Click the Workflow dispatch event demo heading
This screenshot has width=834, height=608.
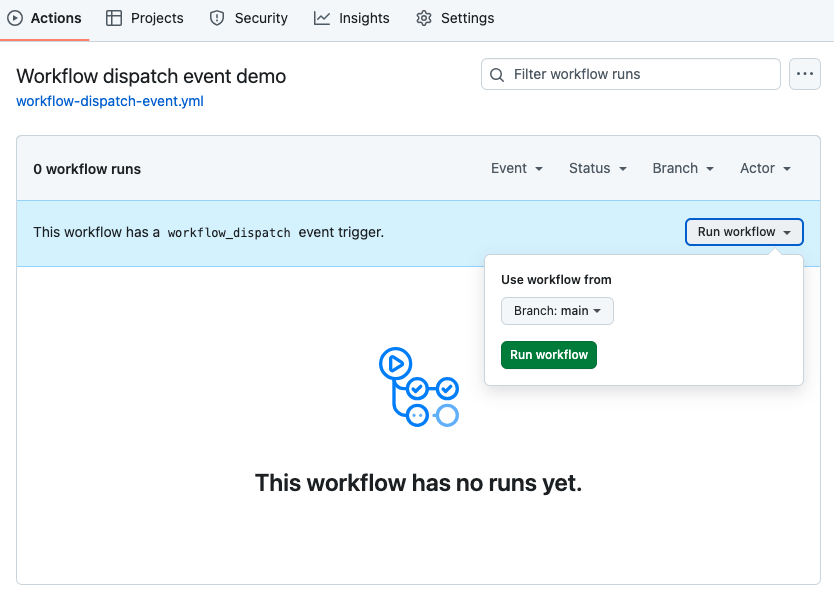click(151, 76)
